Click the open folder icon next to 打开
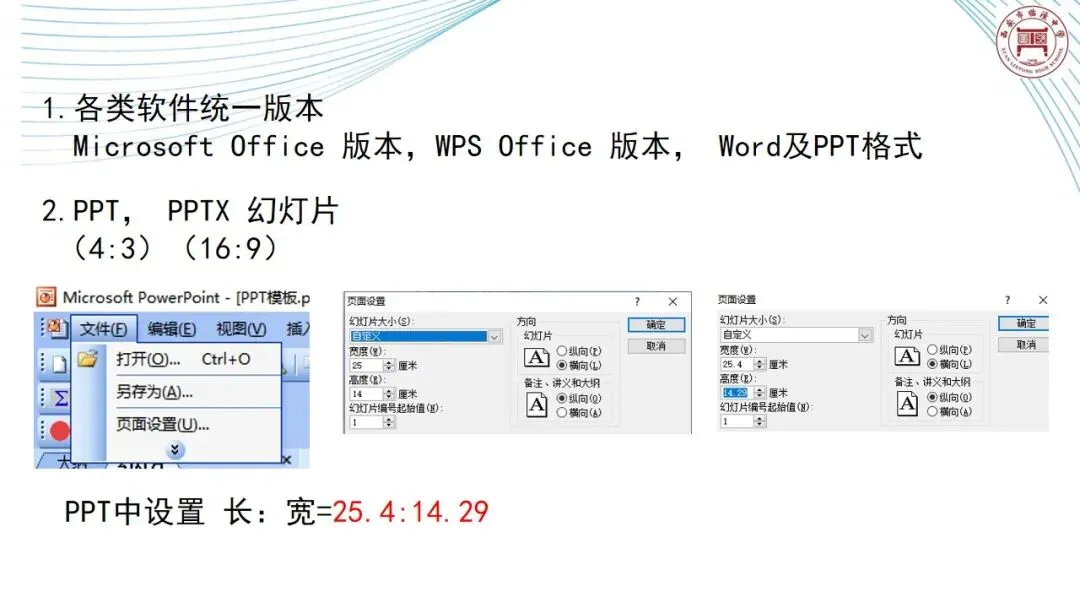Screen dimensions: 1080x608 click(88, 359)
